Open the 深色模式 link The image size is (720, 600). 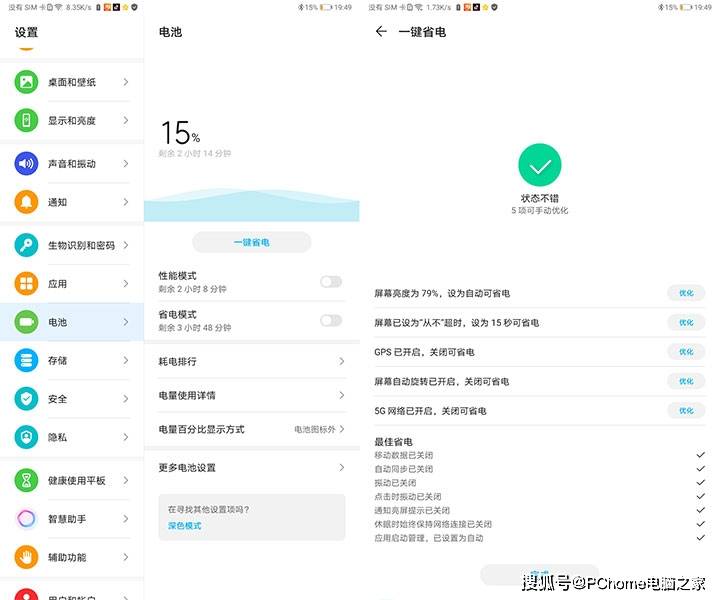click(x=185, y=525)
